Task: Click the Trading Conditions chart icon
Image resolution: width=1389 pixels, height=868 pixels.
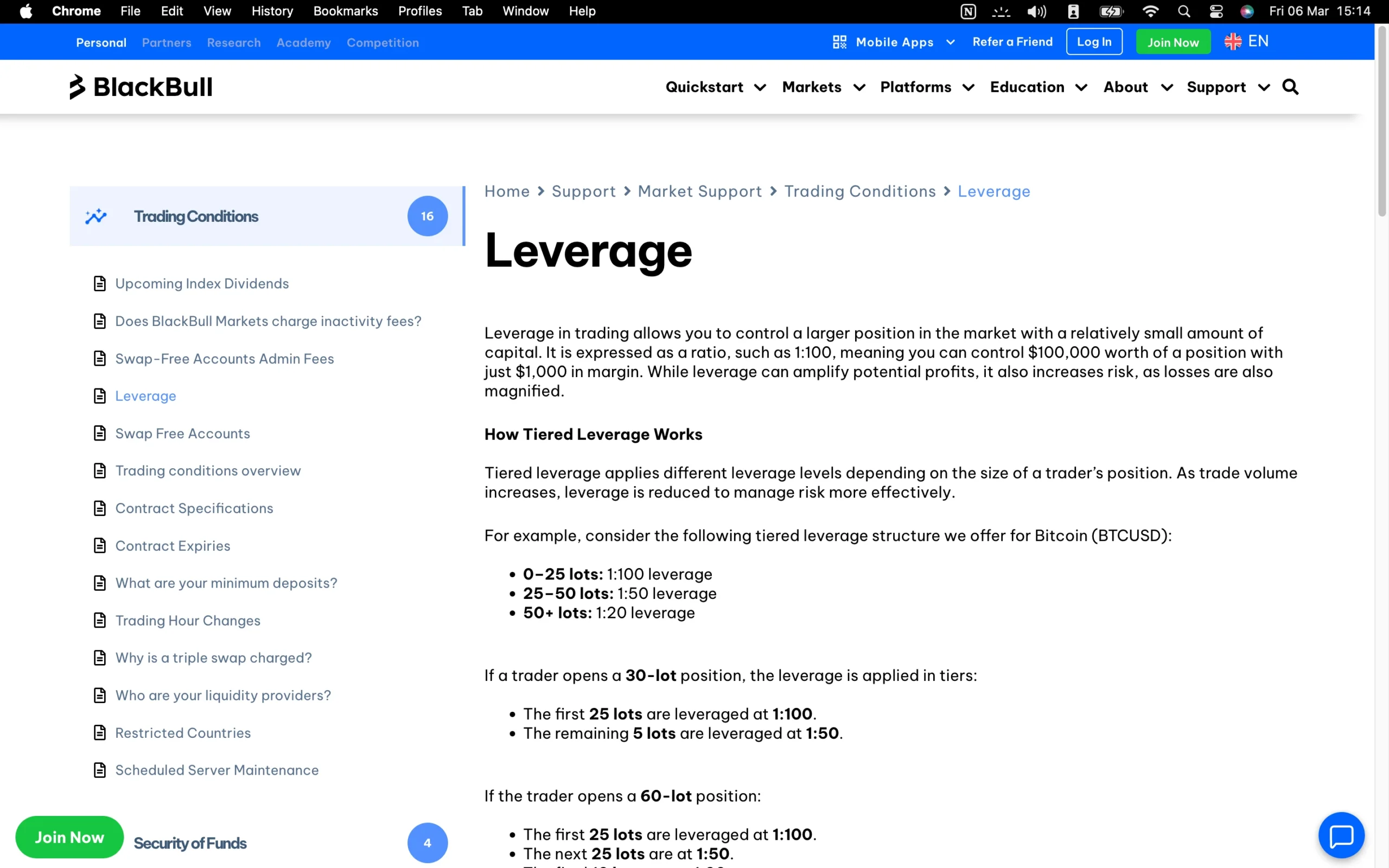Action: [97, 216]
